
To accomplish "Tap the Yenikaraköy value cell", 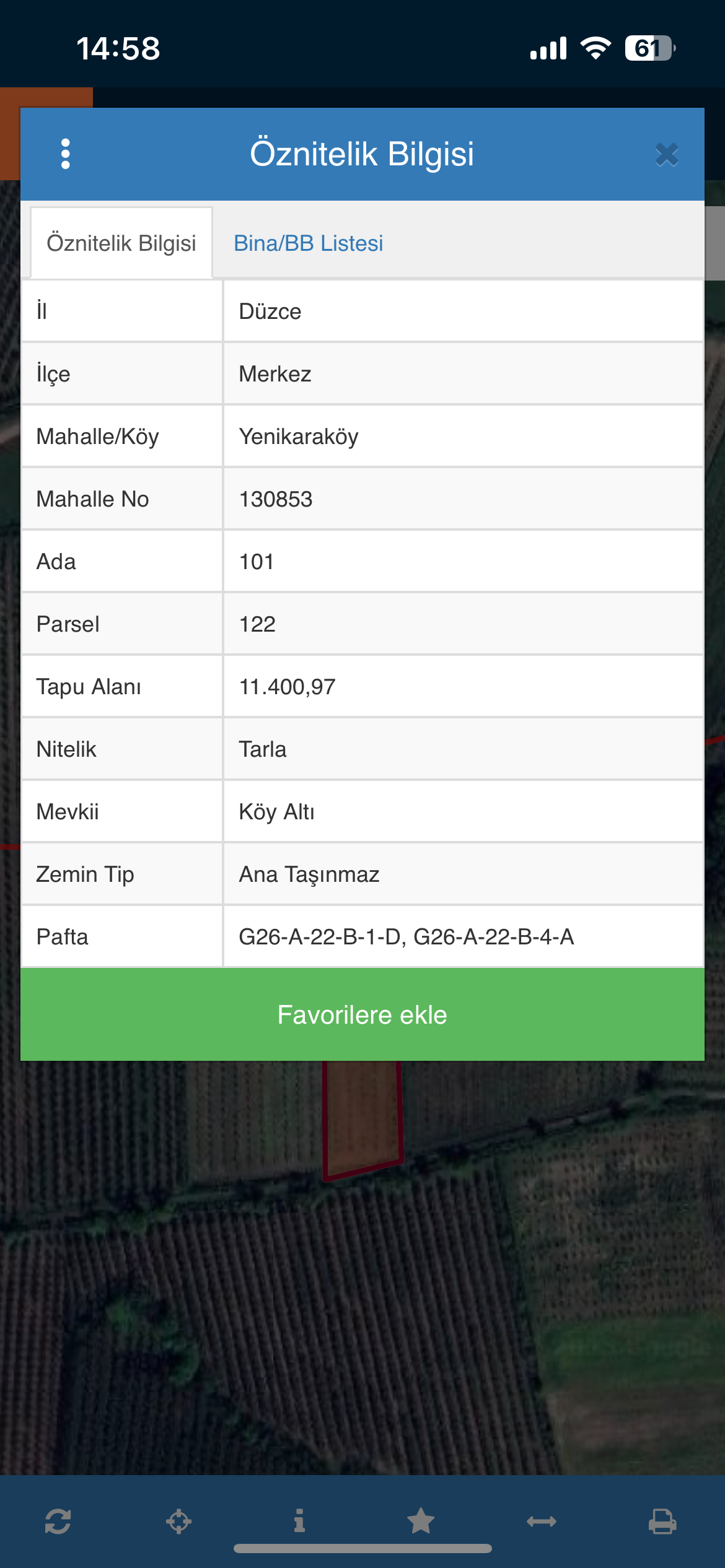I will click(x=299, y=437).
